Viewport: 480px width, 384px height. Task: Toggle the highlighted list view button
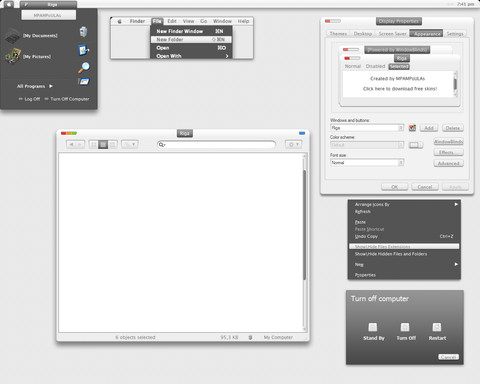[x=103, y=144]
